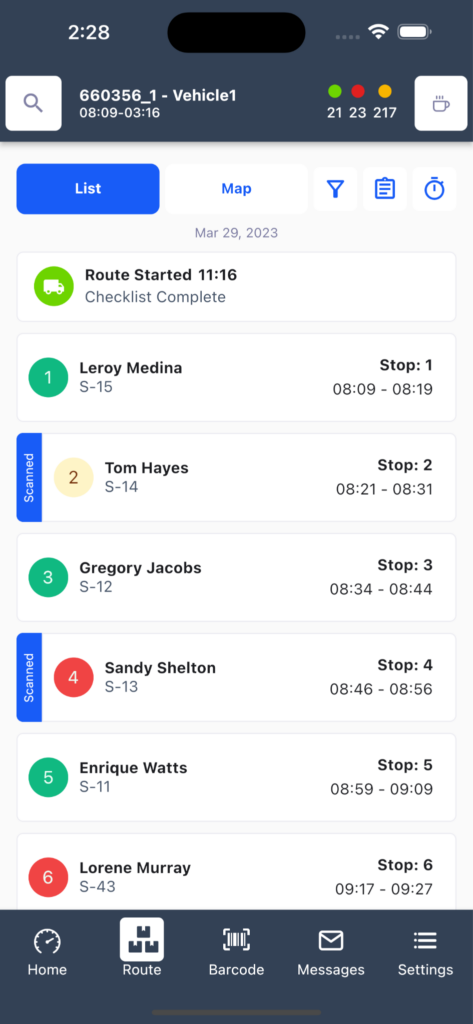Tap Scanned label on Sandy Shelton stop
Screen dimensions: 473x1024
[x=29, y=677]
